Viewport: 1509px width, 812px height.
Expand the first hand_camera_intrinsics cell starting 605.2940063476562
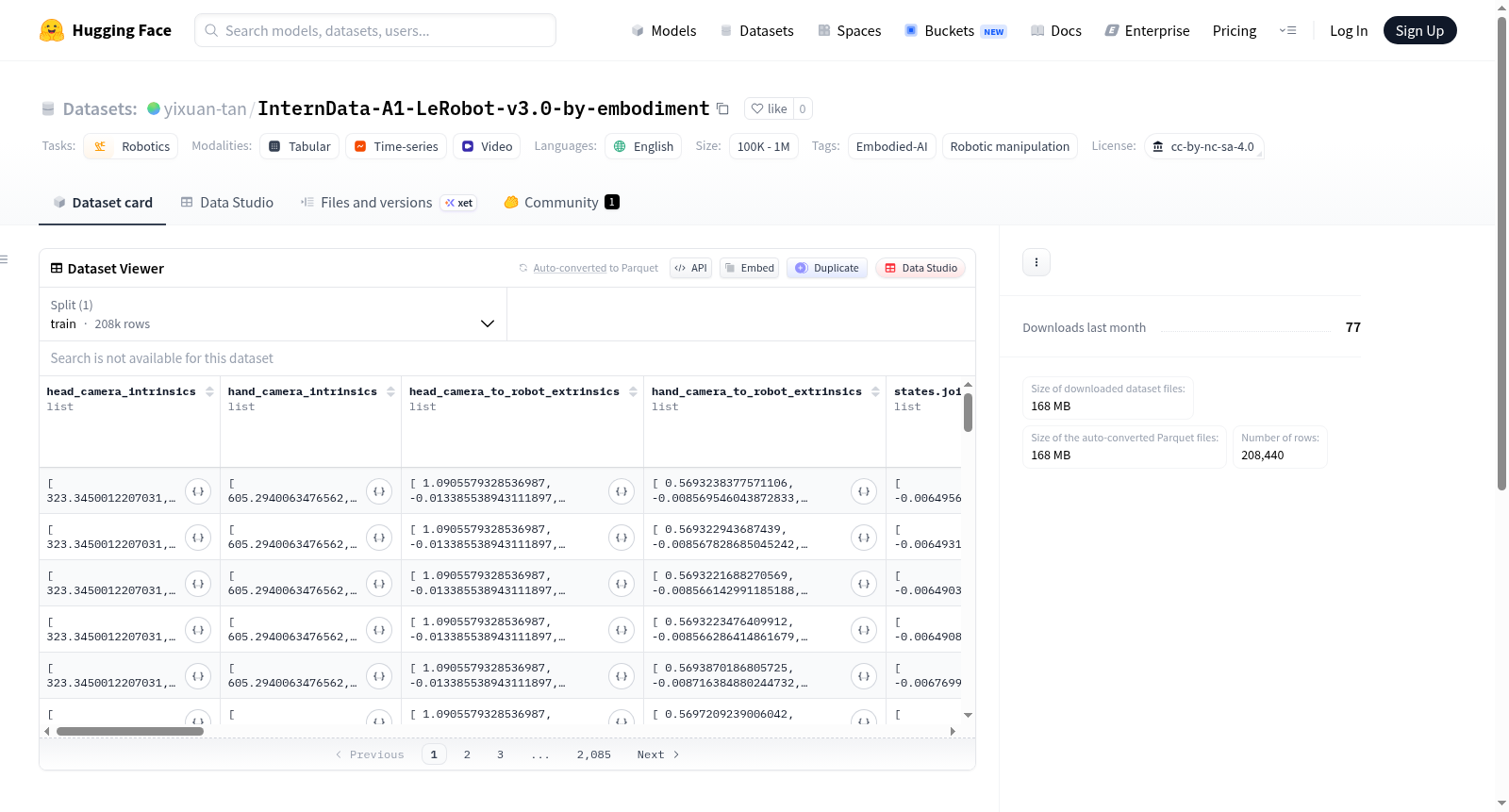379,491
